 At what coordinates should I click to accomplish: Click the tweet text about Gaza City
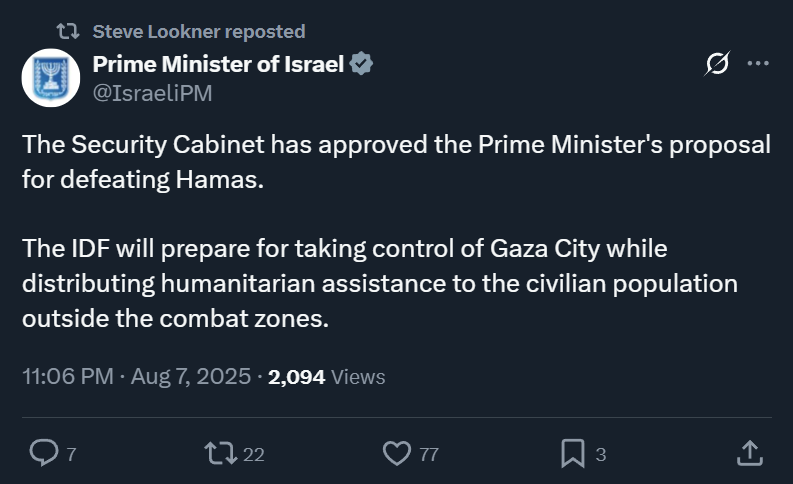380,283
